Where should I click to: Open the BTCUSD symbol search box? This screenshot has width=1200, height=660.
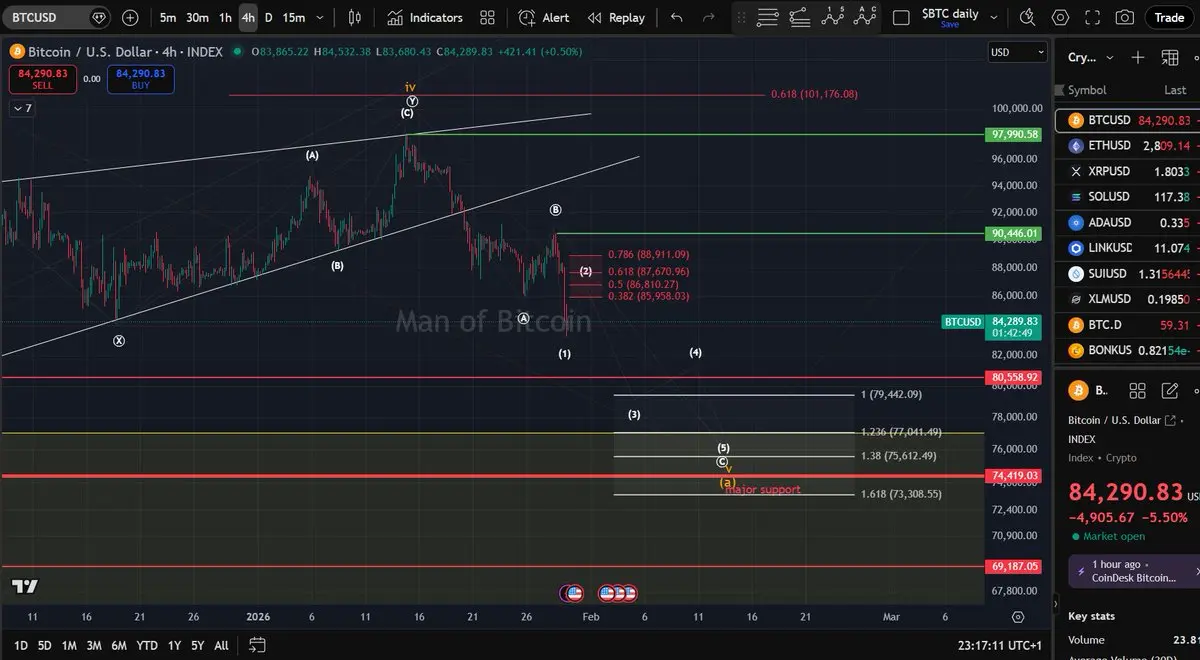tap(58, 17)
